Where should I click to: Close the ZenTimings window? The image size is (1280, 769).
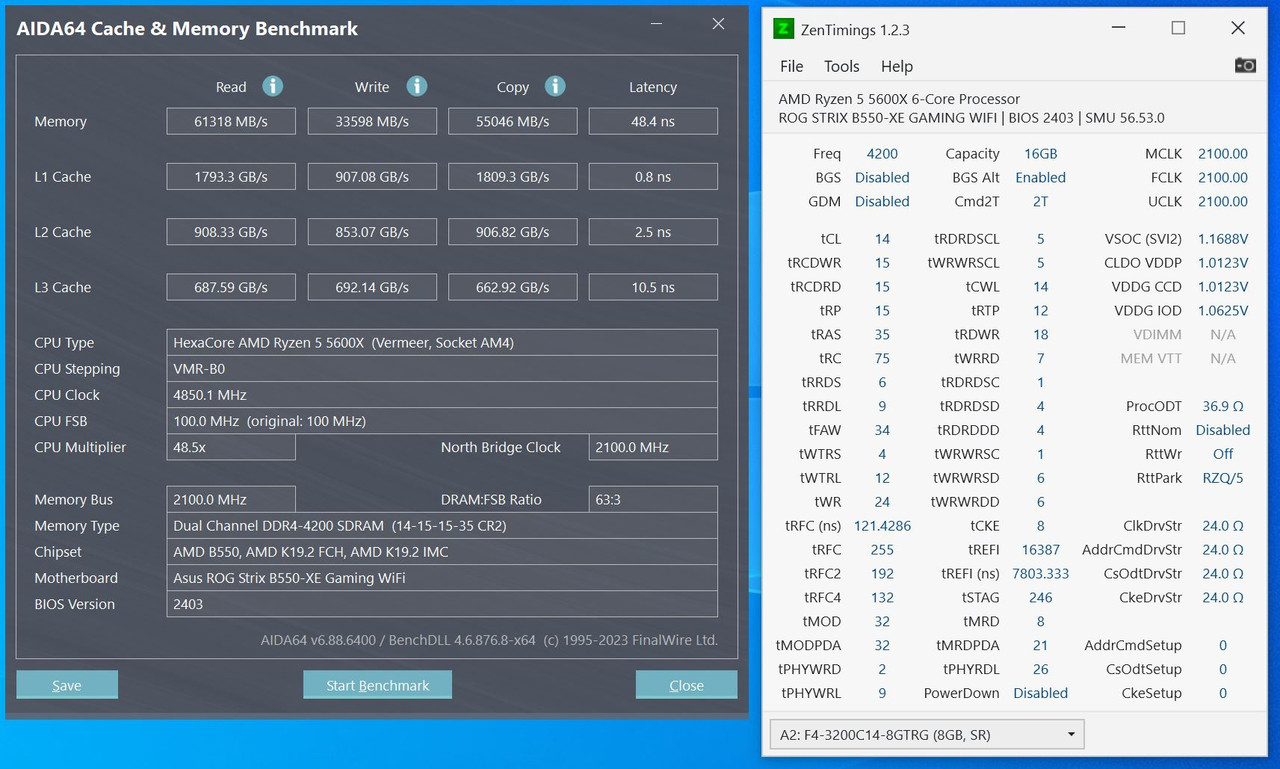pyautogui.click(x=1238, y=29)
